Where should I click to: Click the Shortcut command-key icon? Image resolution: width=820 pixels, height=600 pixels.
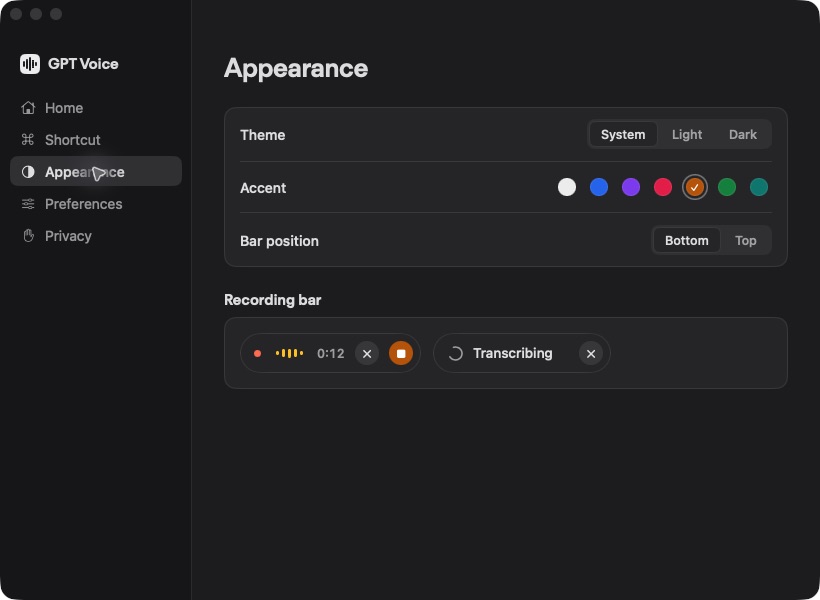28,140
